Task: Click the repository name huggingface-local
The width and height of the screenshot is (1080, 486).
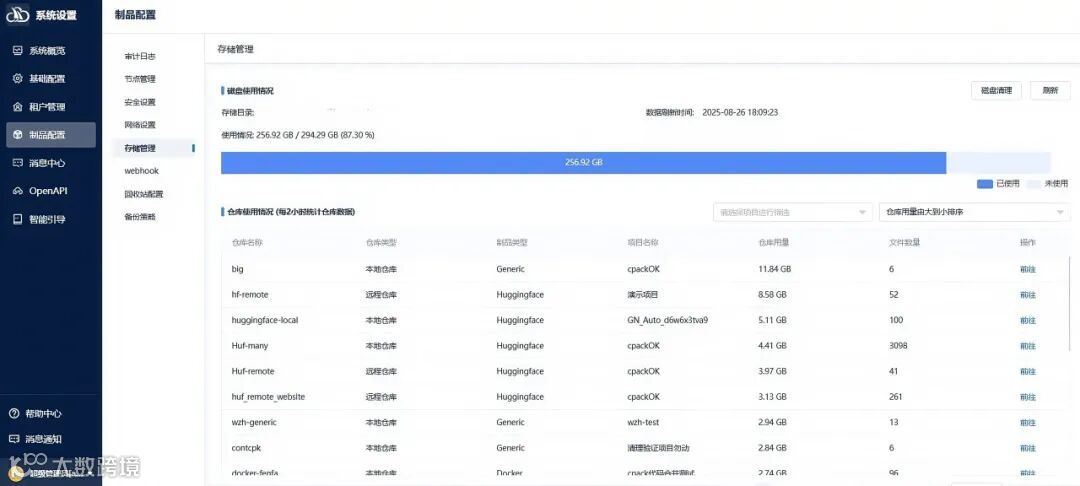Action: click(265, 320)
